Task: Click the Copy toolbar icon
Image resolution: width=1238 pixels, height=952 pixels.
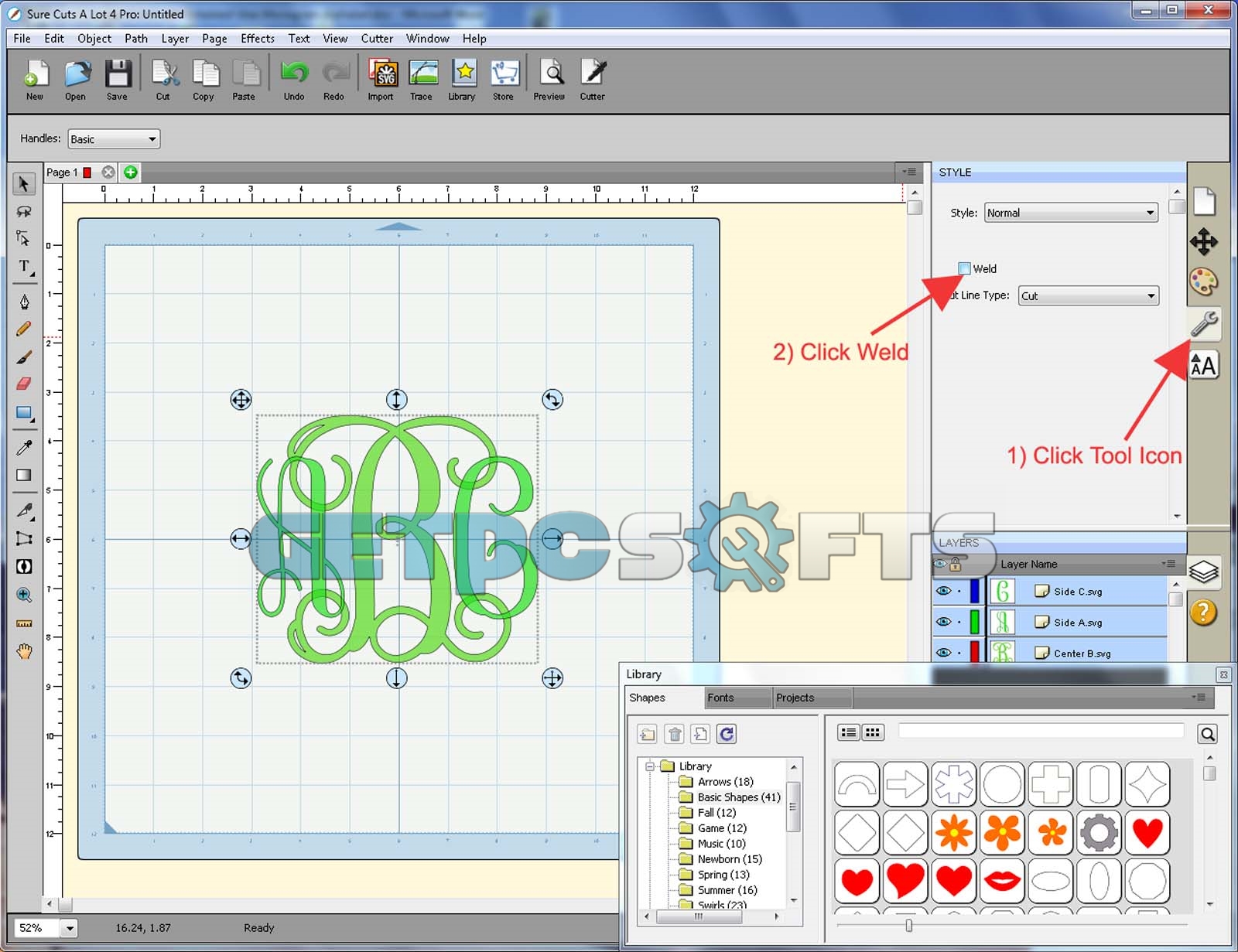Action: 204,80
